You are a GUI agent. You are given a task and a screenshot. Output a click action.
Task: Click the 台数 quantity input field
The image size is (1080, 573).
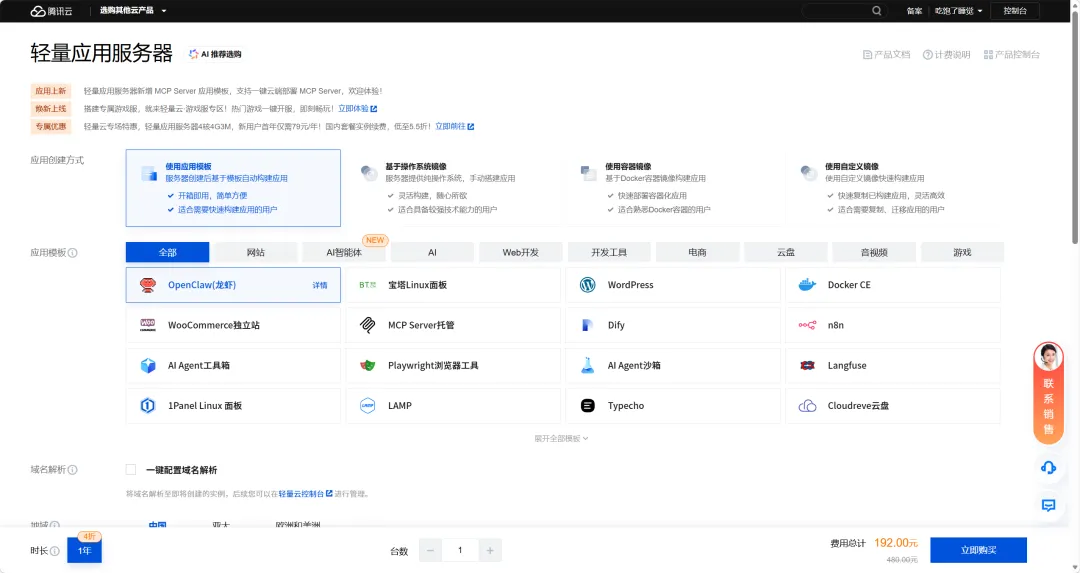460,550
